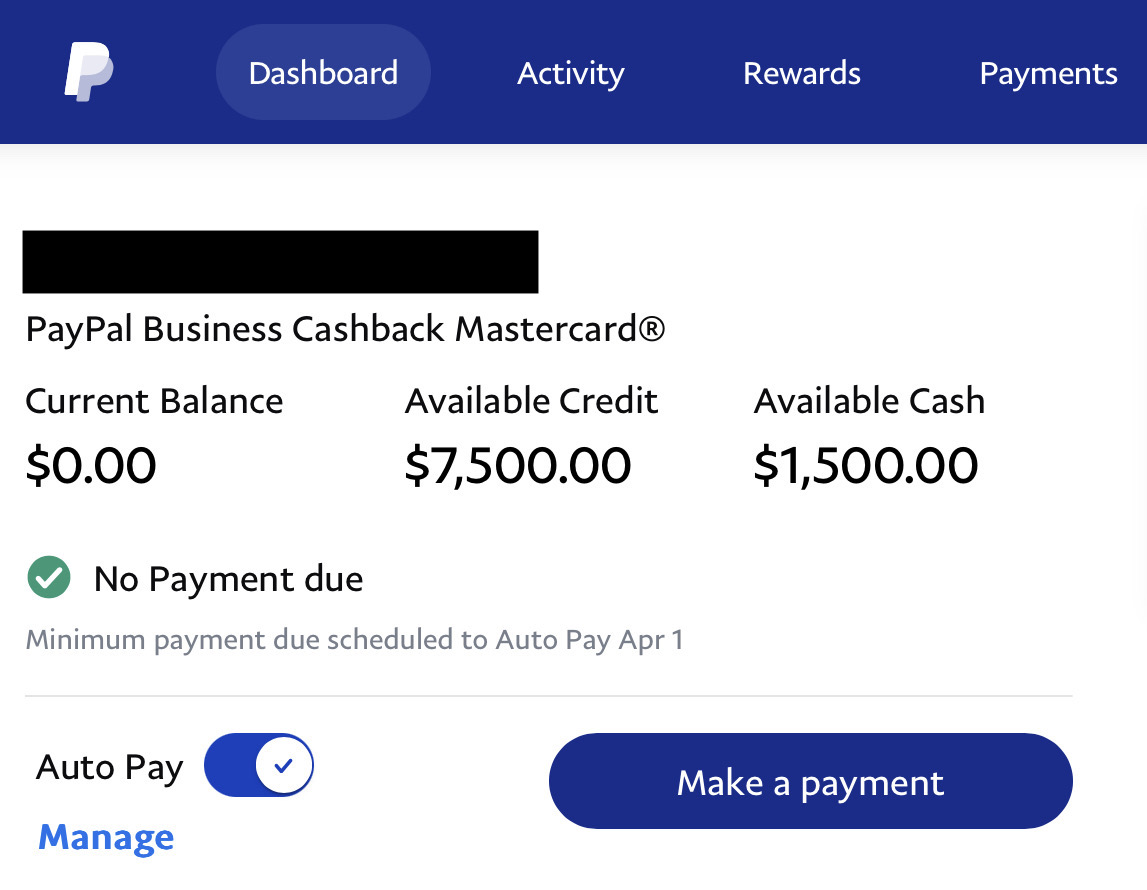Open the Payments tab
Screen dimensions: 1147x890
(x=1047, y=73)
